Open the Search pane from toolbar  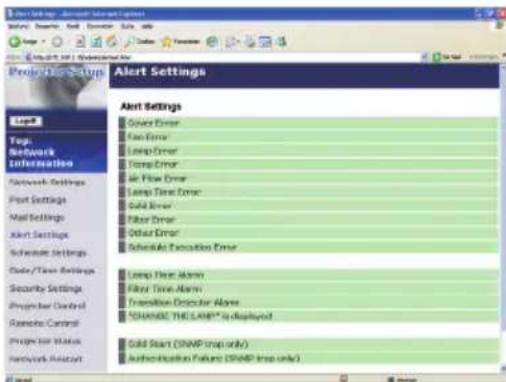(140, 42)
